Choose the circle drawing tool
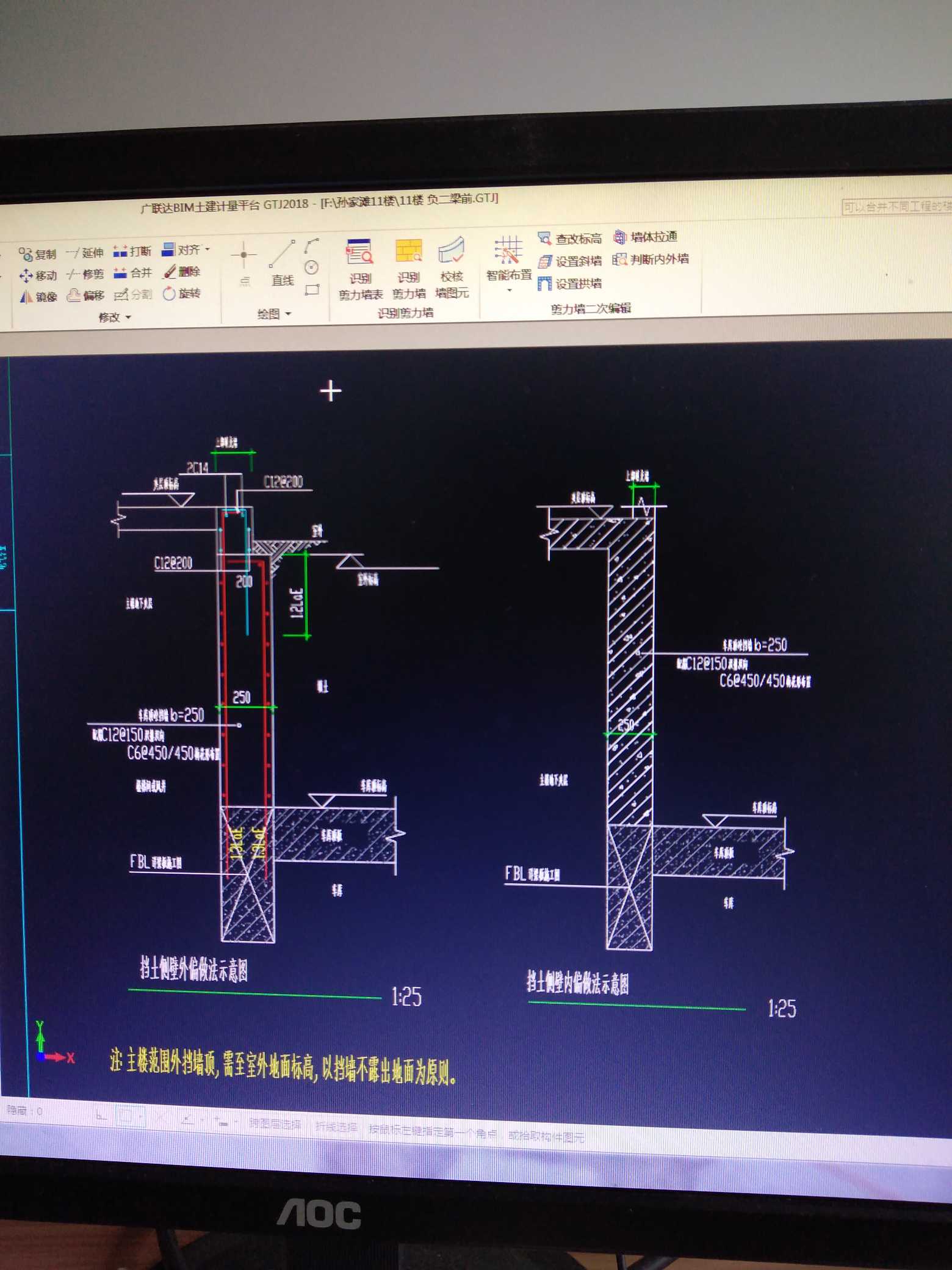The image size is (952, 1270). 312,267
